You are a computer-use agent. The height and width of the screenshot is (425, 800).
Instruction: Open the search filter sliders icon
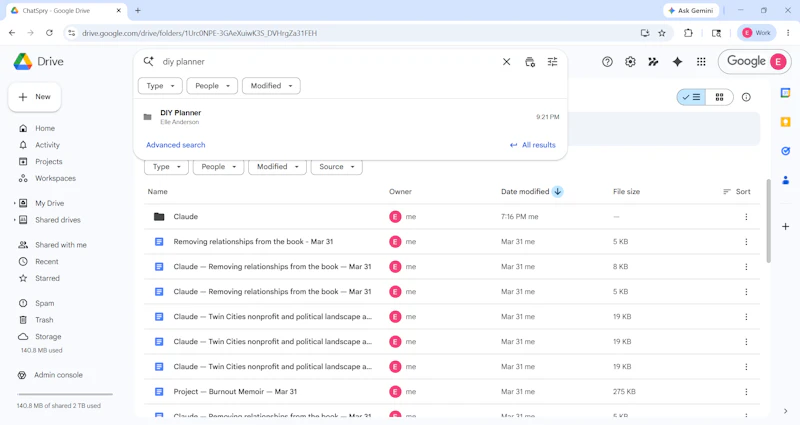pos(553,62)
